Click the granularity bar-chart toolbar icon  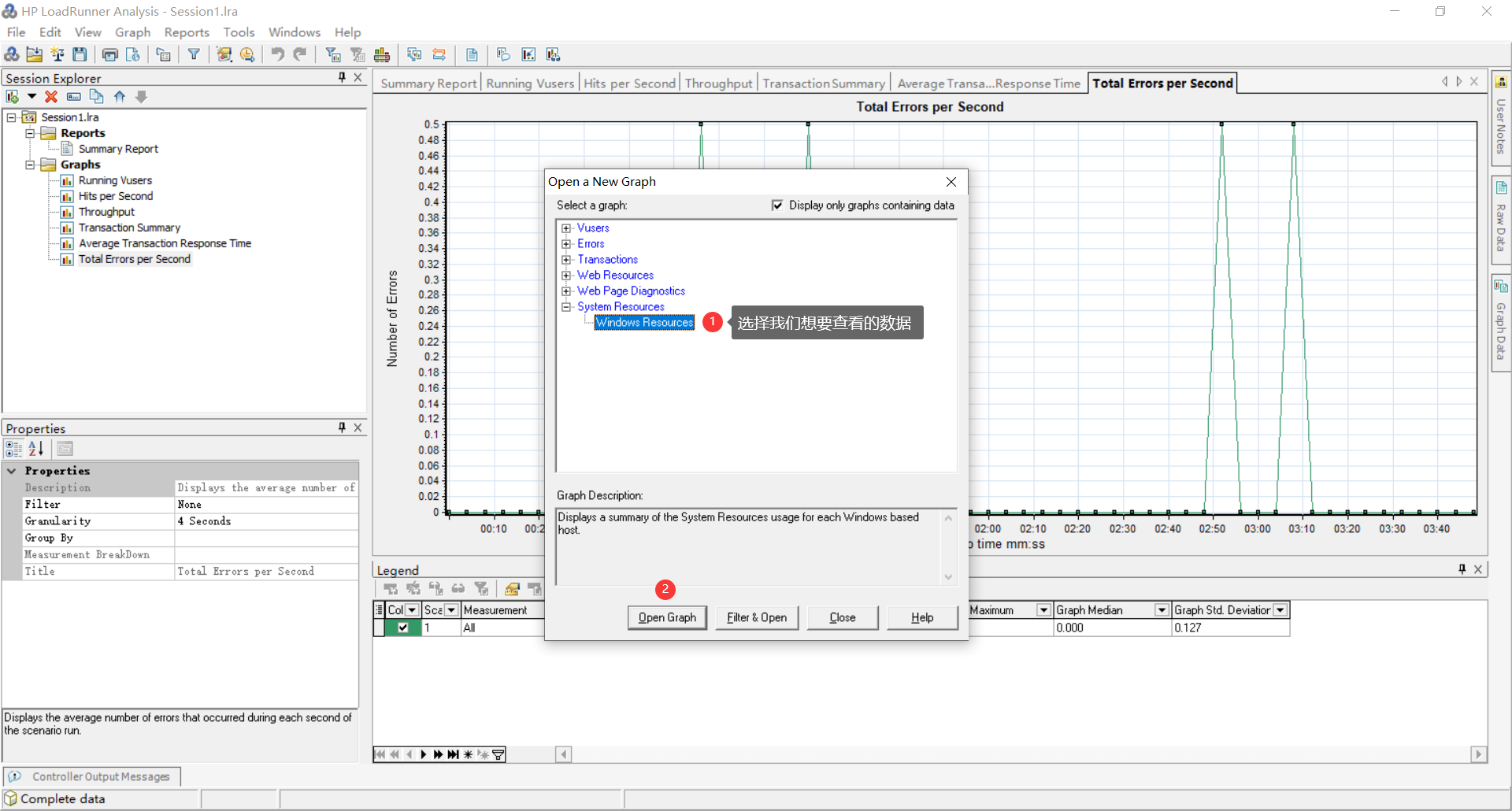(382, 54)
